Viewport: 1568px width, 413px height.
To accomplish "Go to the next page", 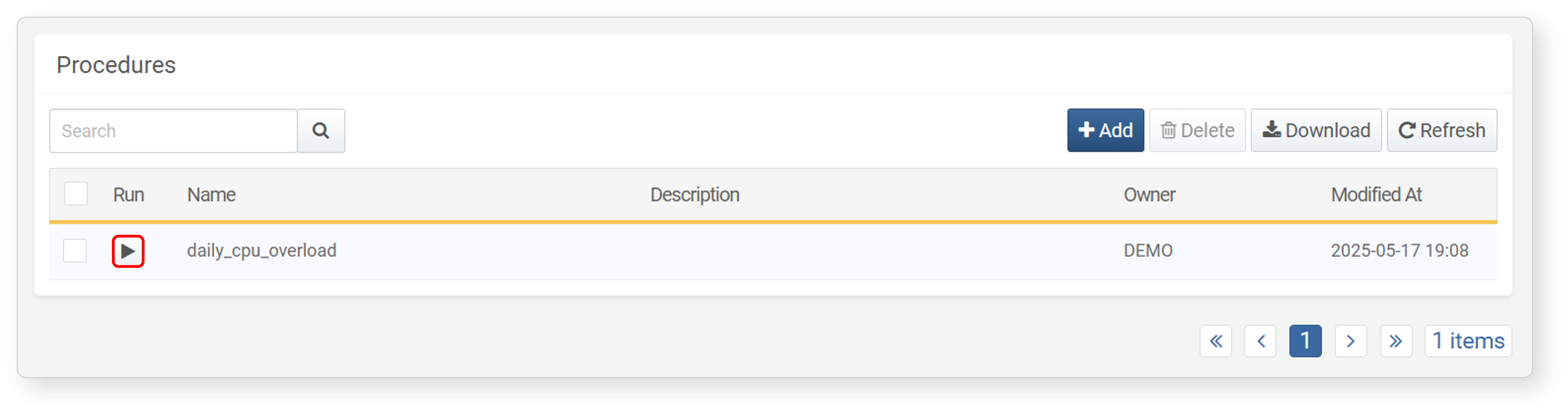I will coord(1351,341).
